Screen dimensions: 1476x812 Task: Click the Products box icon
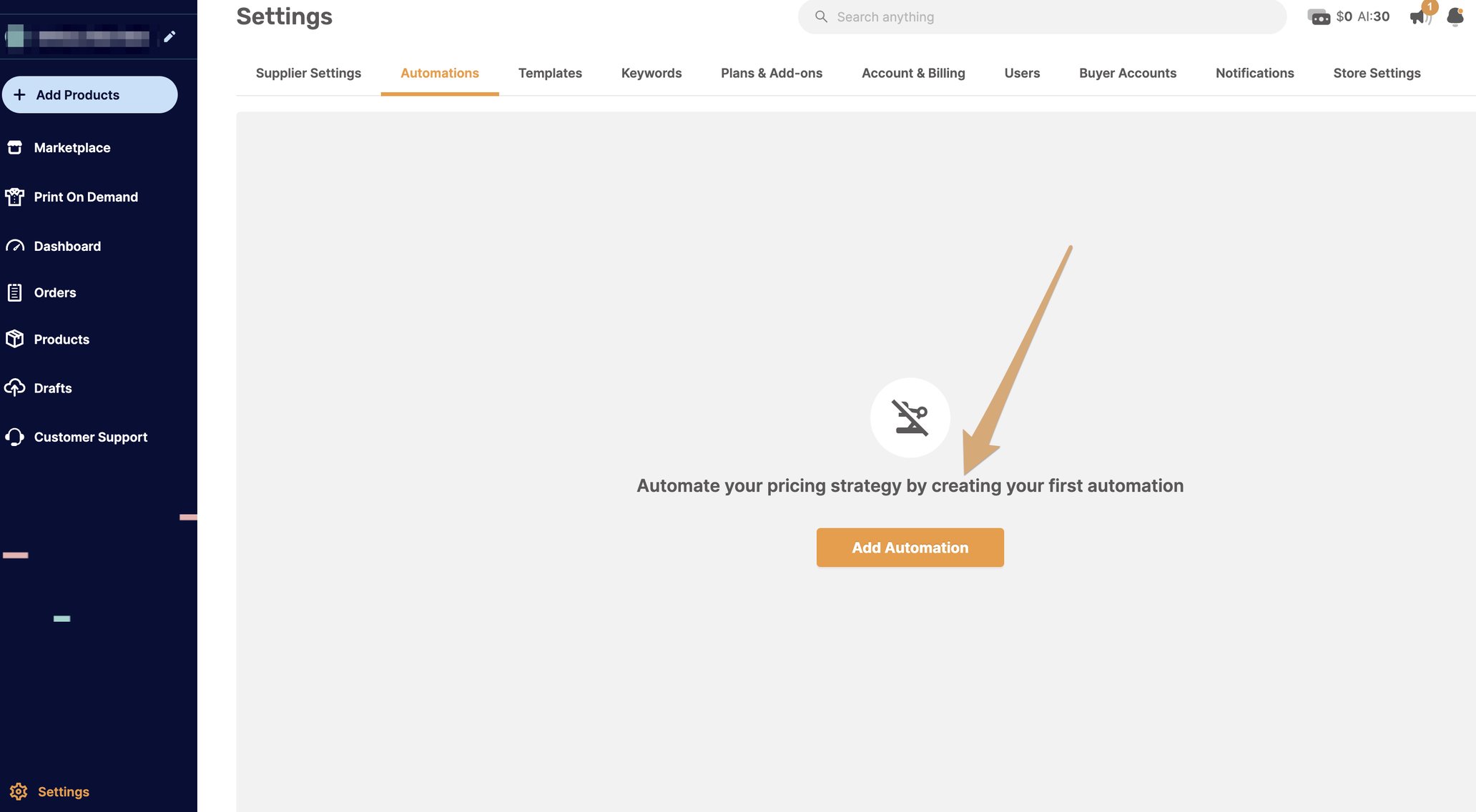14,339
